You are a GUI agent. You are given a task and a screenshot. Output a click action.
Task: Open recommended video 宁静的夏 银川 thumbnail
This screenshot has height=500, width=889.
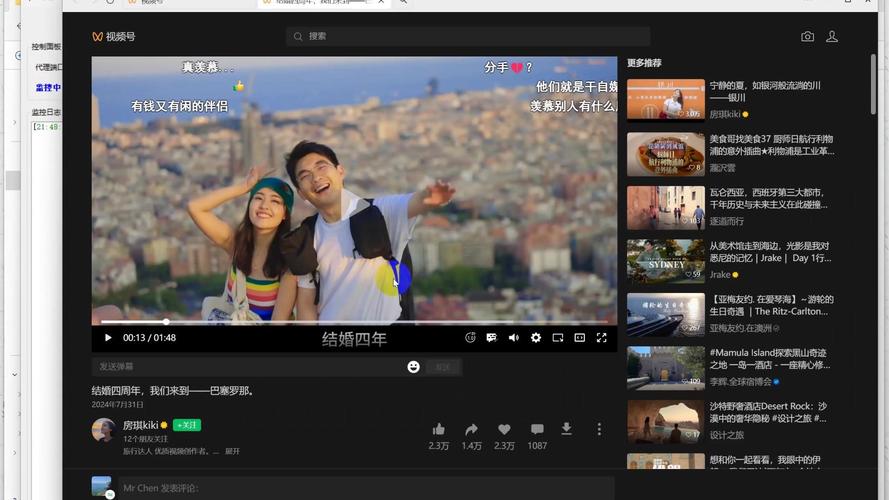[x=666, y=99]
